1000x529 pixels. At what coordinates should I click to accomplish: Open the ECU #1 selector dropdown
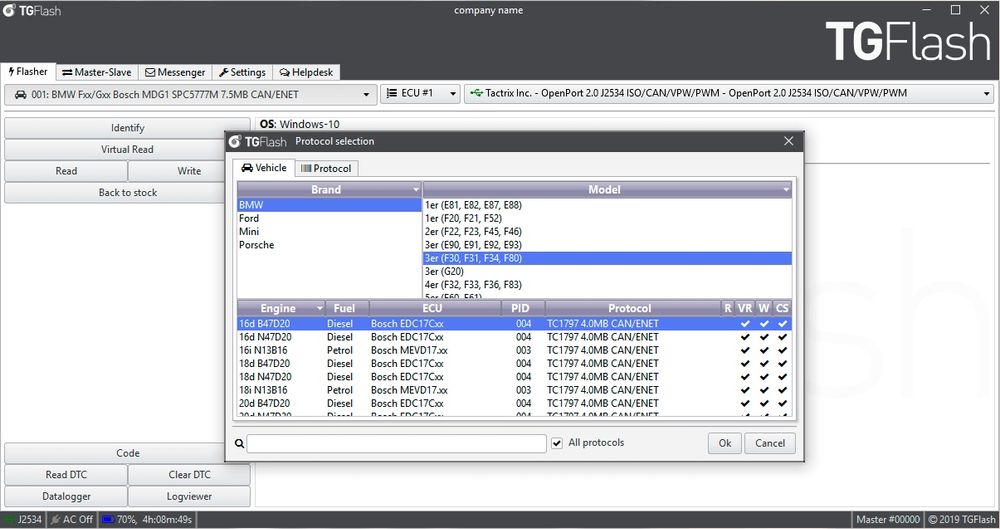pyautogui.click(x=452, y=94)
